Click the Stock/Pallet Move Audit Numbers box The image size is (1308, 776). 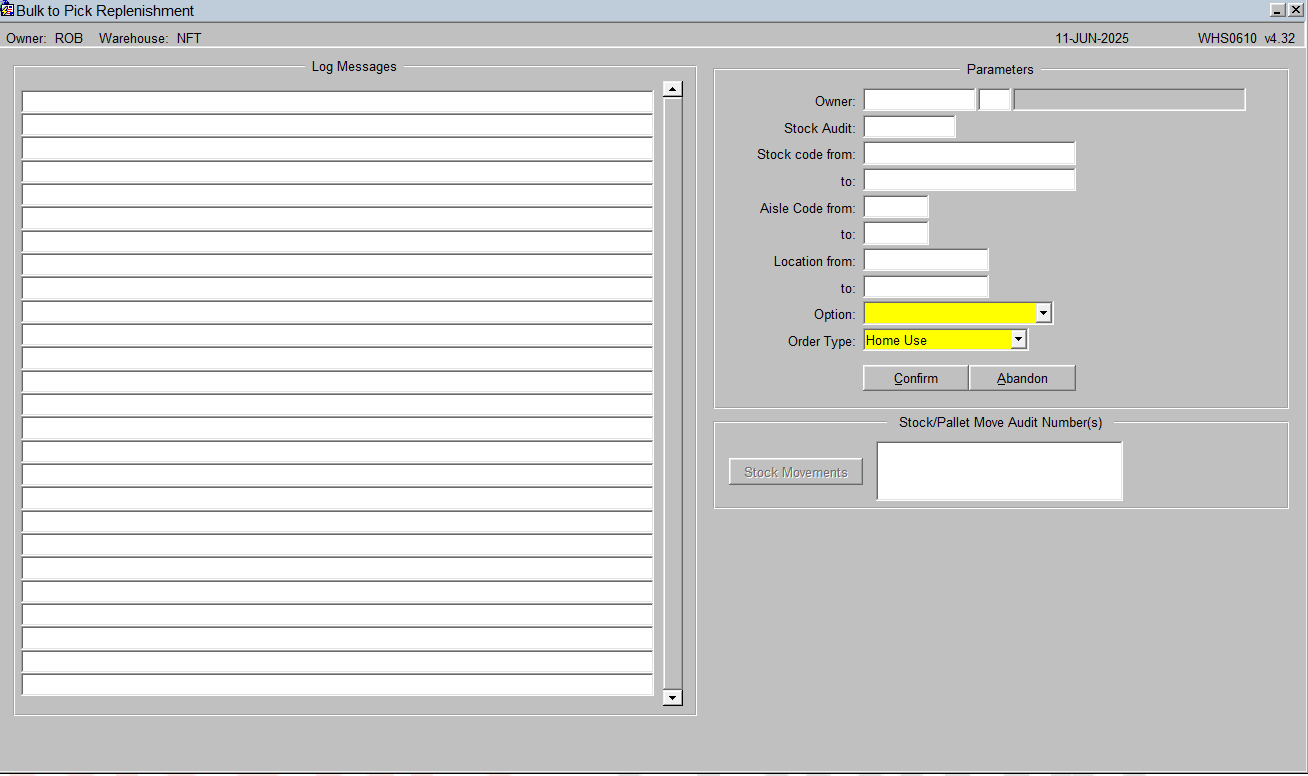click(x=999, y=471)
